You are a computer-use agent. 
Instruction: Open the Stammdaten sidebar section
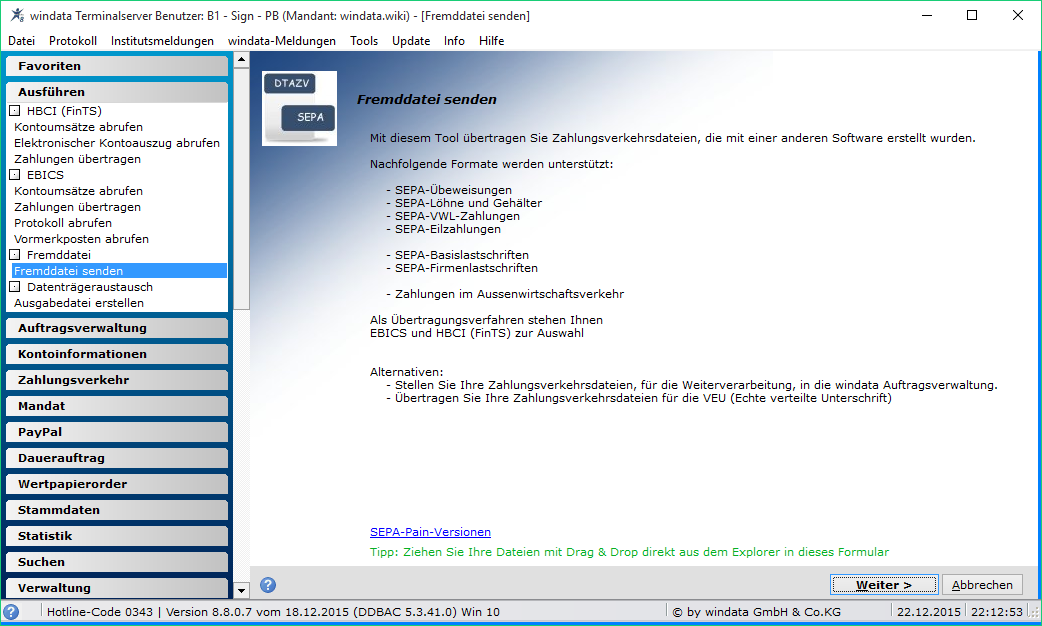[x=117, y=510]
